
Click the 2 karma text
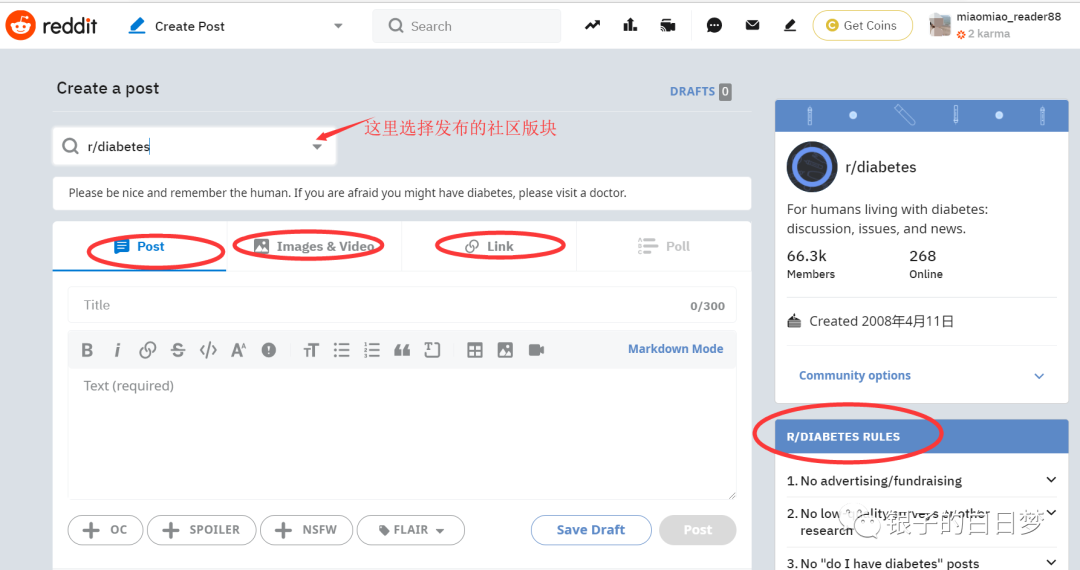pos(988,34)
